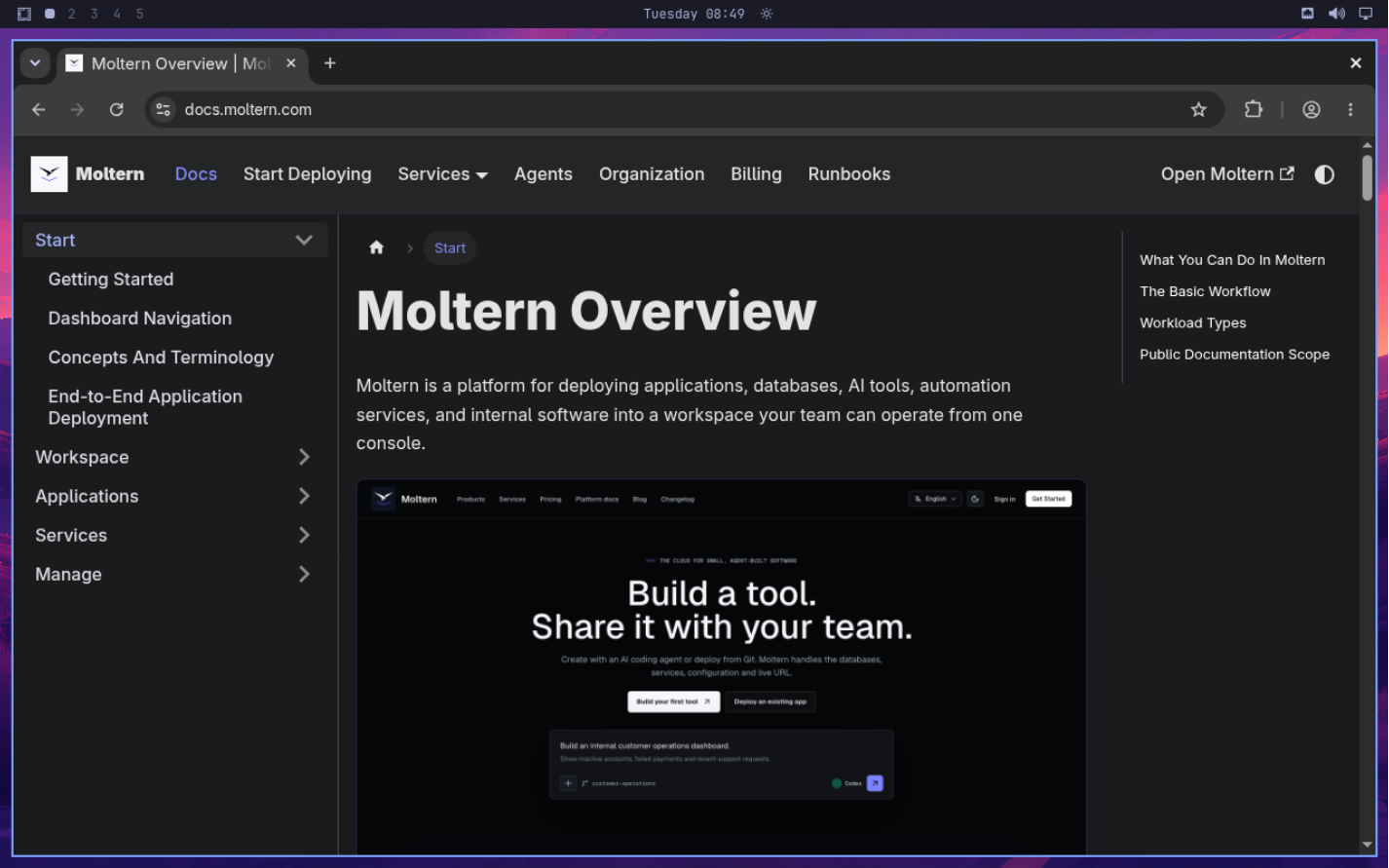Select the Moltern Overview browser tab
The width and height of the screenshot is (1389, 868).
click(x=182, y=63)
